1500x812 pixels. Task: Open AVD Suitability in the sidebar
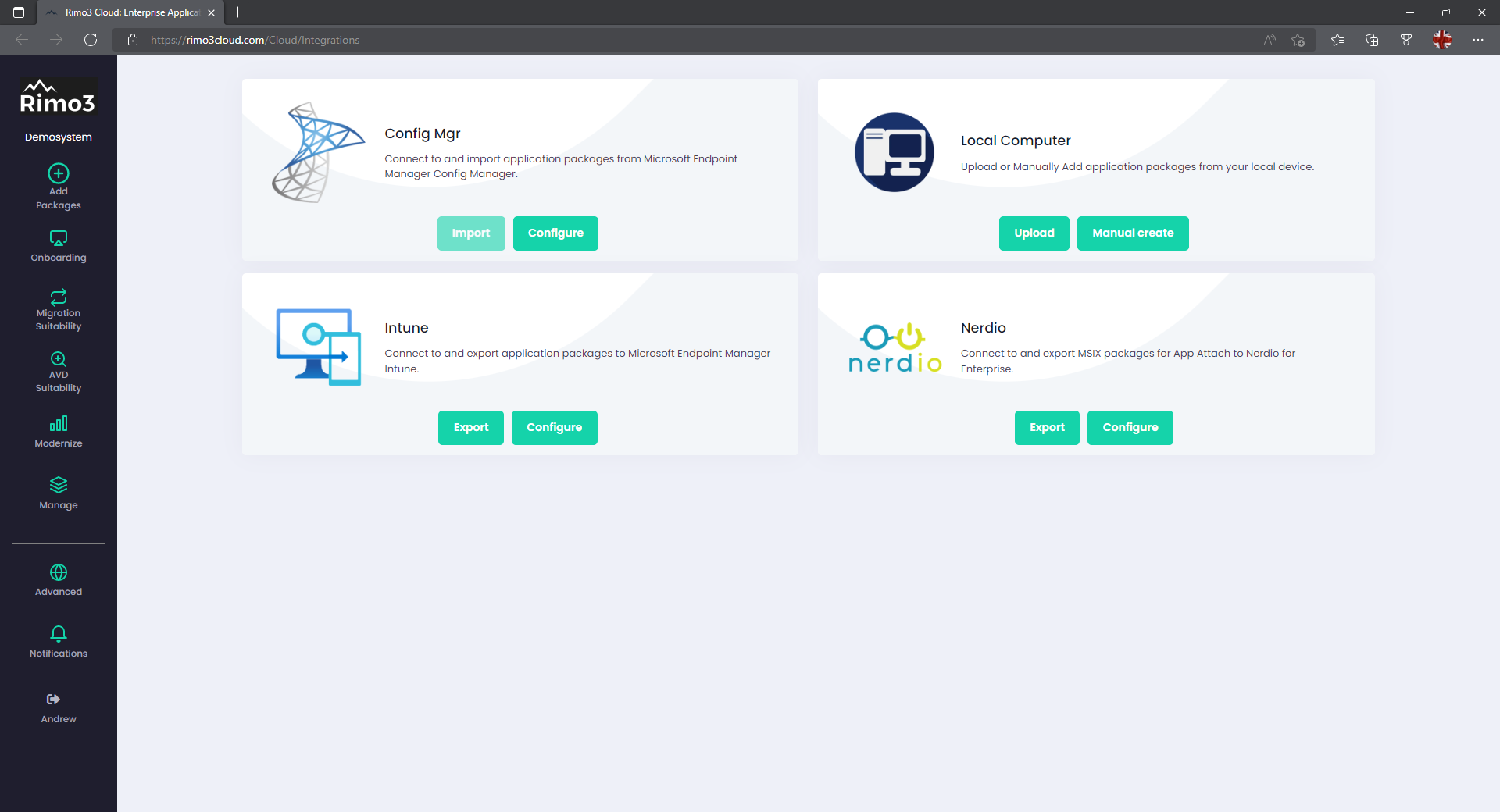pos(59,372)
